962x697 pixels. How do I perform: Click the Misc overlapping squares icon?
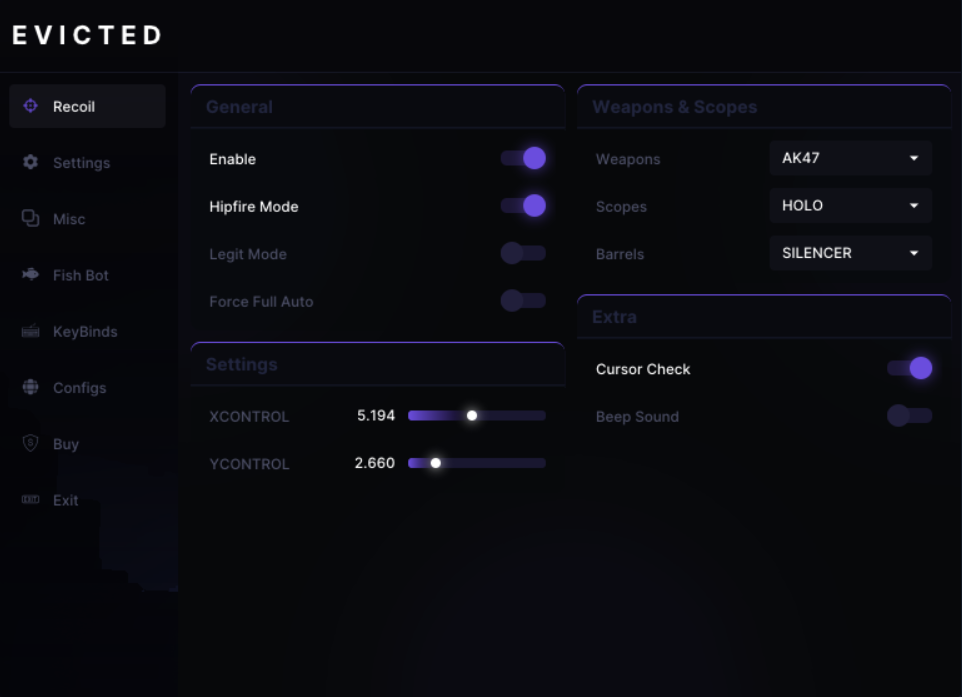click(x=30, y=218)
